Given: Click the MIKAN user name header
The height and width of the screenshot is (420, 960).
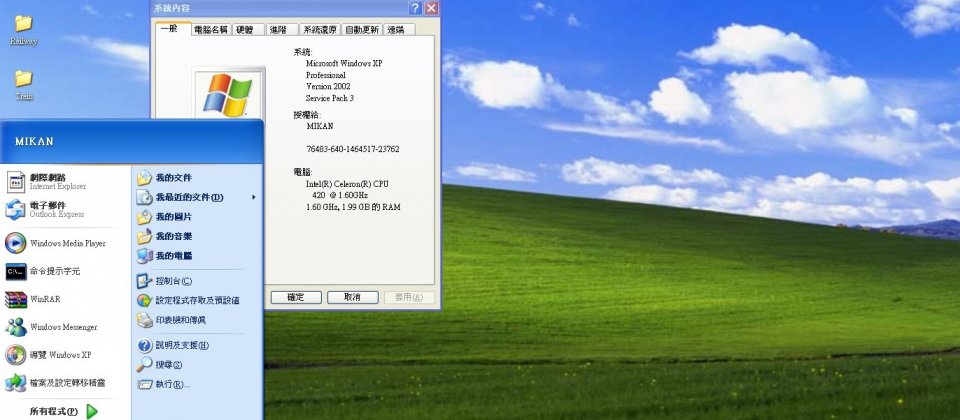Looking at the screenshot, I should click(34, 141).
